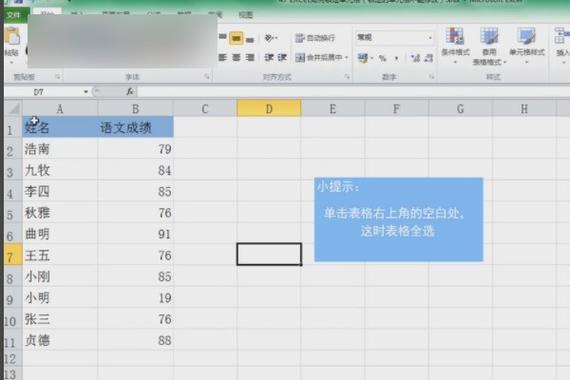Viewport: 570px width, 380px height.
Task: Toggle the highlighted middle vertical alignment
Action: point(236,38)
